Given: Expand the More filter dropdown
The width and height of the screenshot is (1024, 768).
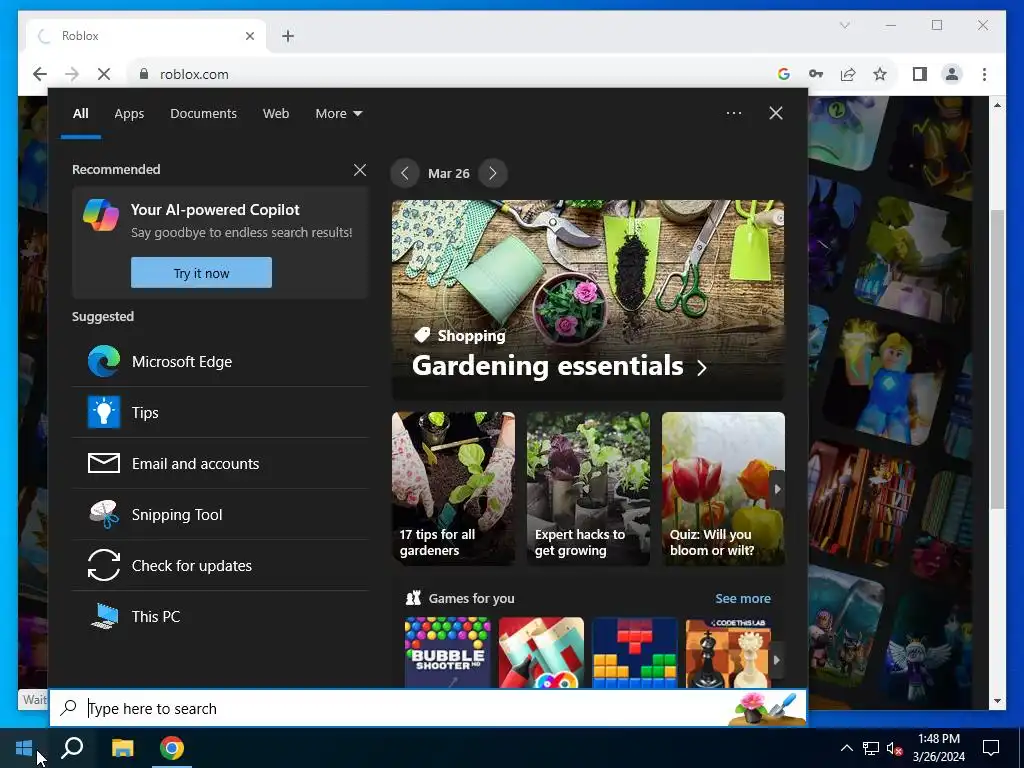Looking at the screenshot, I should [x=338, y=114].
